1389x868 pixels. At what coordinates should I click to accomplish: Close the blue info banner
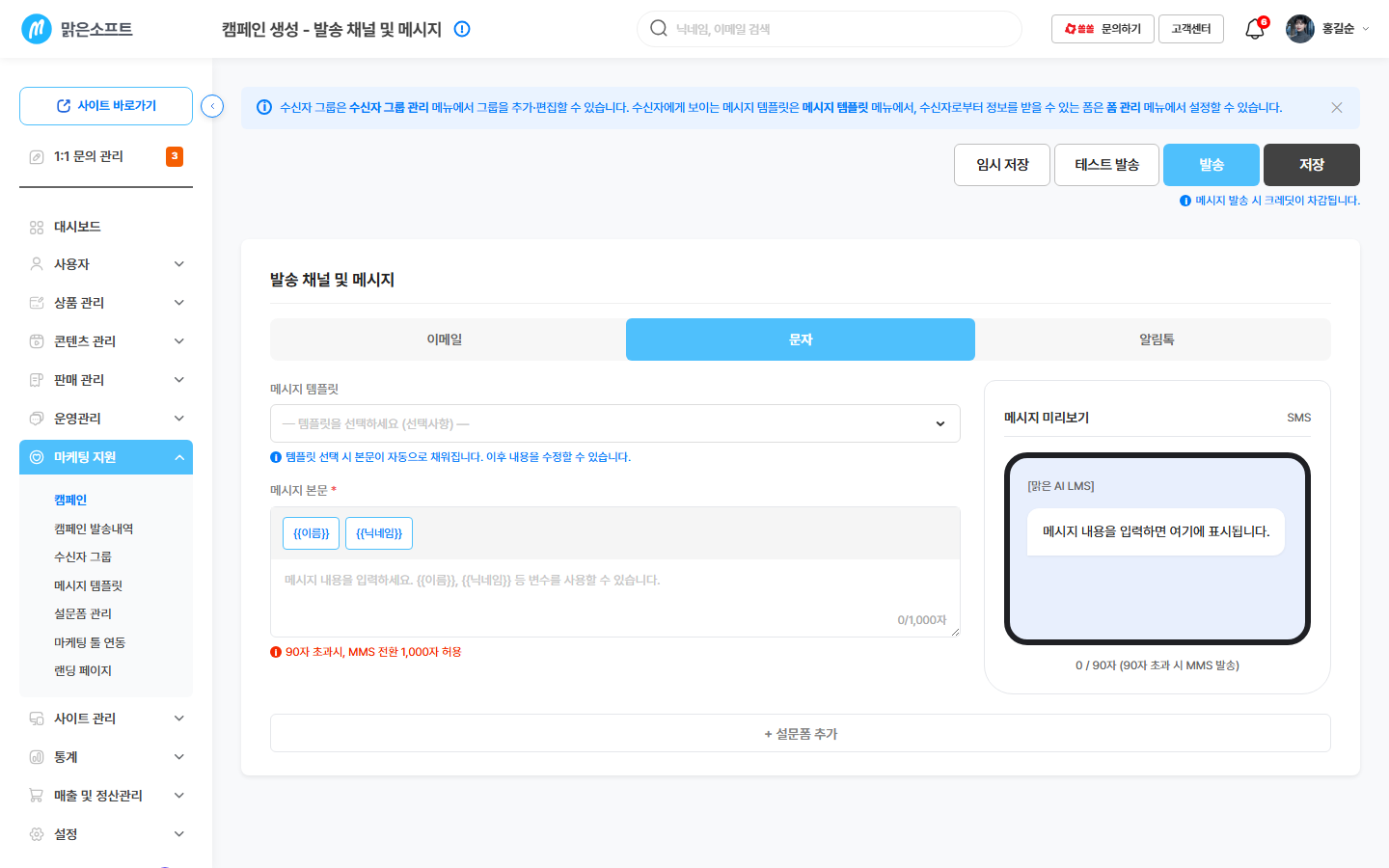pos(1337,107)
